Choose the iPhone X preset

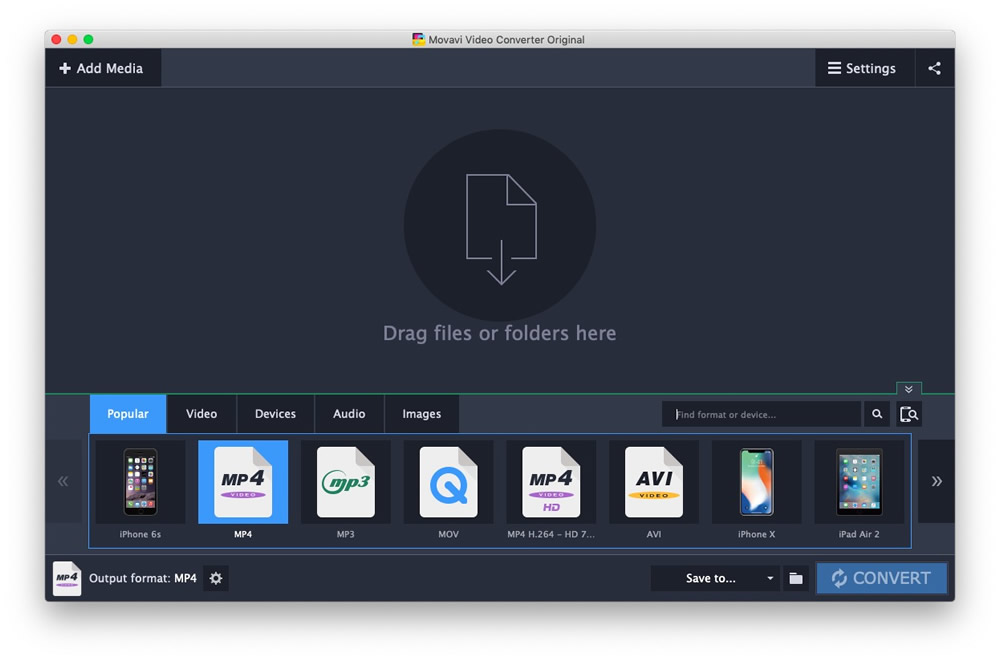756,490
